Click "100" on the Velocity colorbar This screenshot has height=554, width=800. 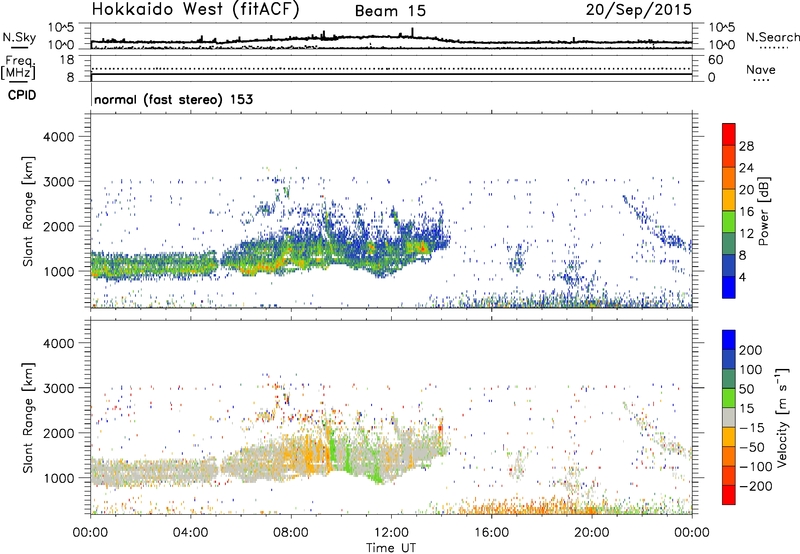pos(751,370)
